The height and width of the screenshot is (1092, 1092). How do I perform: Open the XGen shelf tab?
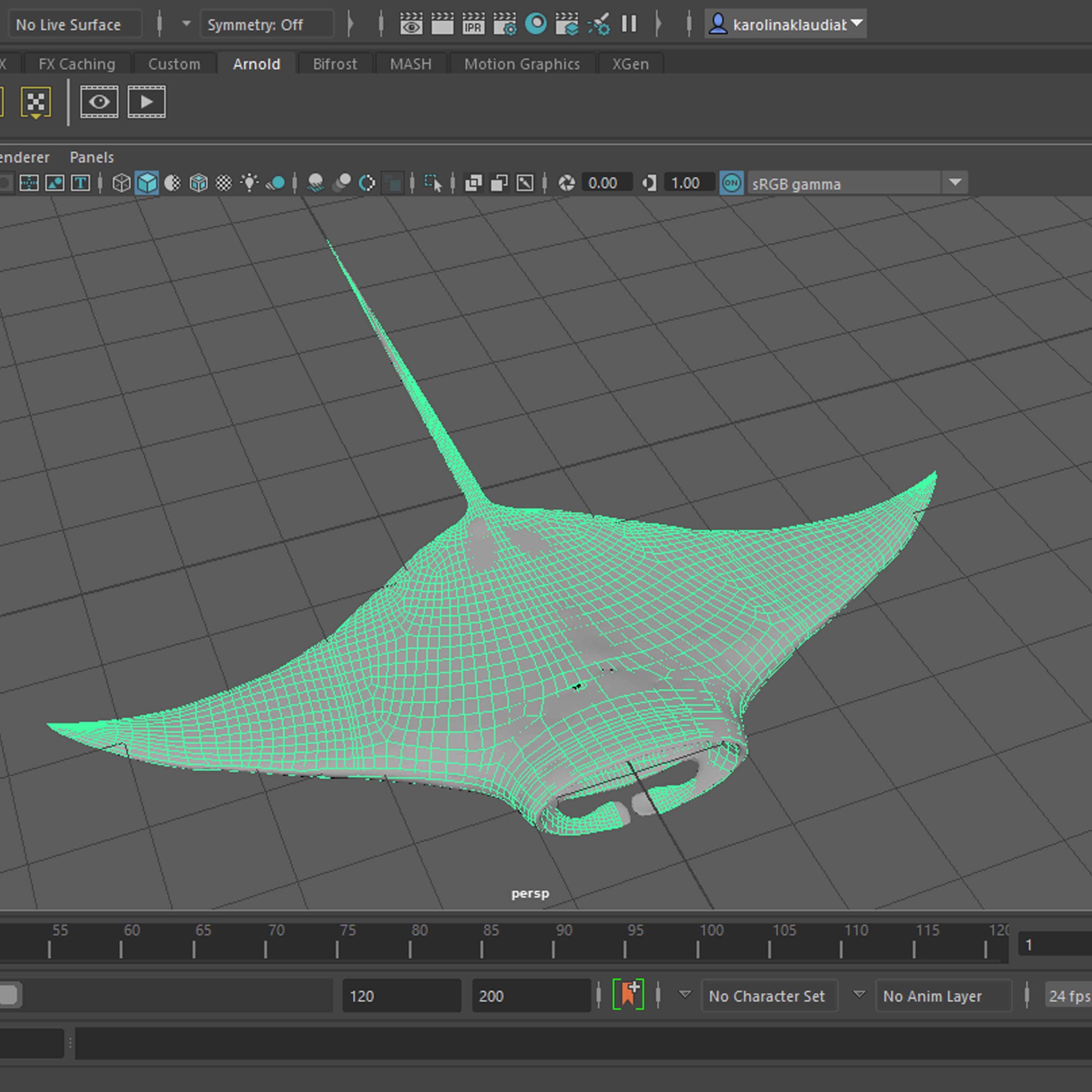click(630, 64)
